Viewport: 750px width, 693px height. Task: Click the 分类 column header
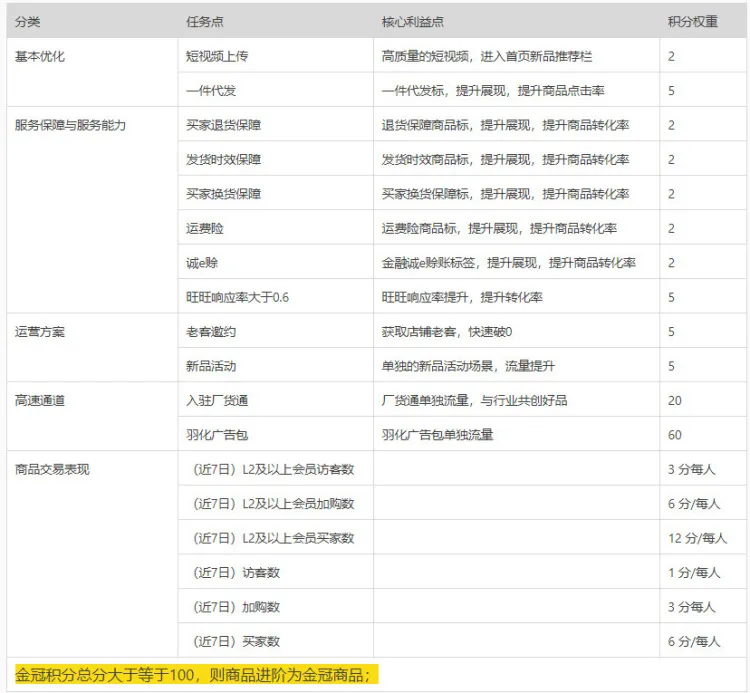coord(92,22)
